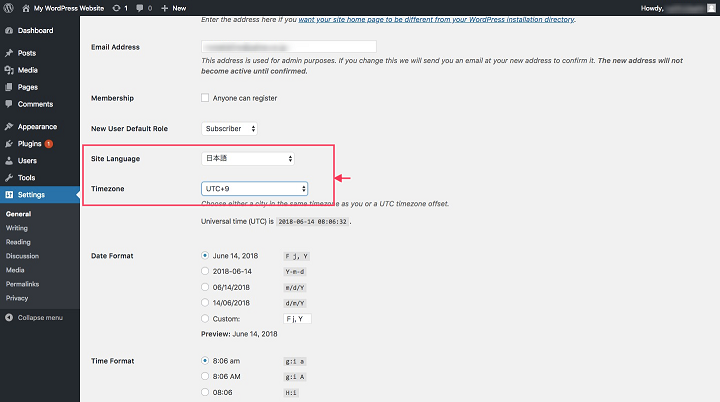The image size is (720, 402).
Task: Click the Plugins update count badge
Action: (x=49, y=144)
